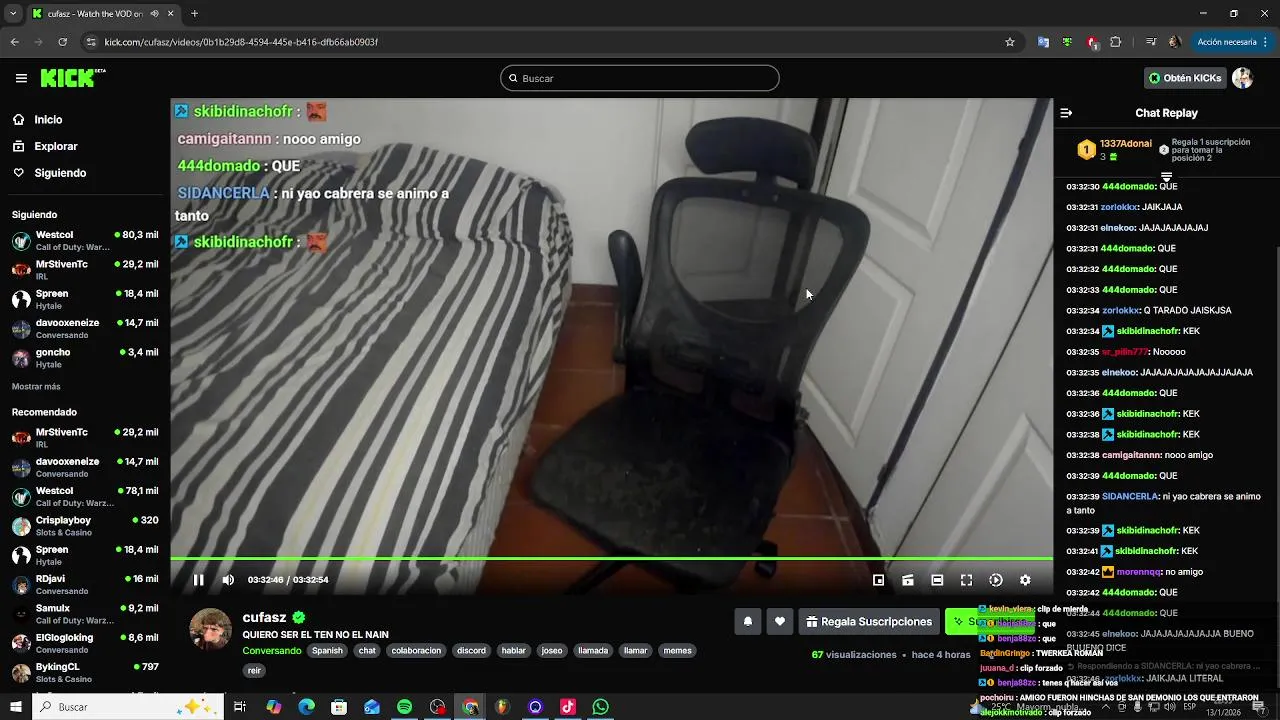
Task: Click Regala Suscripciones button
Action: pos(869,622)
